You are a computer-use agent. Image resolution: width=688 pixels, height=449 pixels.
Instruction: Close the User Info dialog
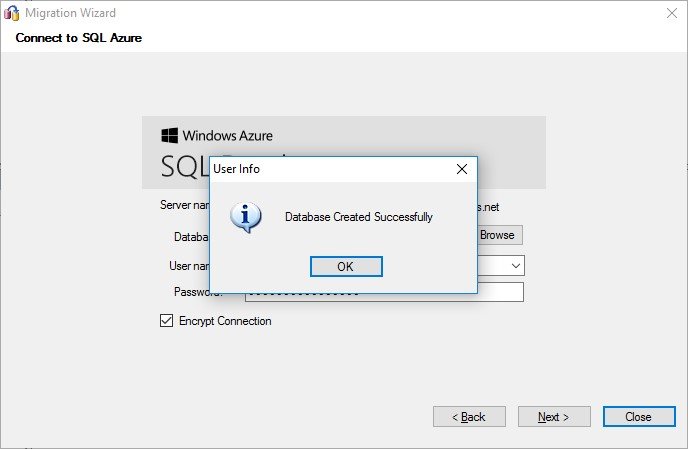coord(462,169)
